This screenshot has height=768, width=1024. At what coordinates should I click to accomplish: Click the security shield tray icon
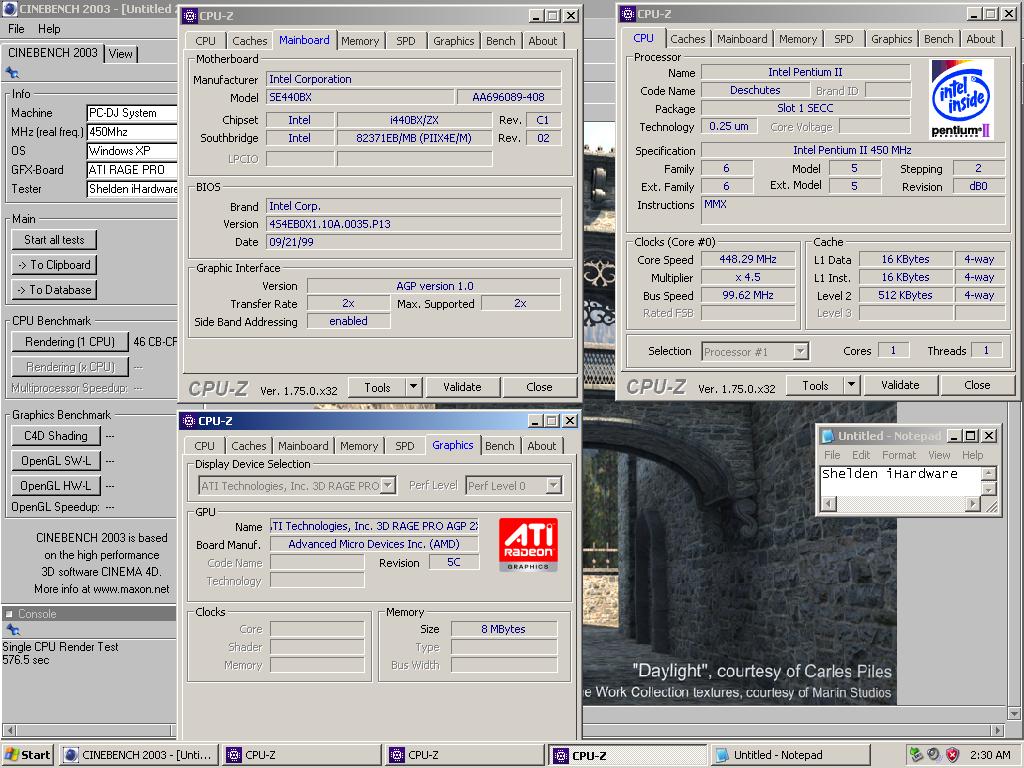tap(952, 755)
